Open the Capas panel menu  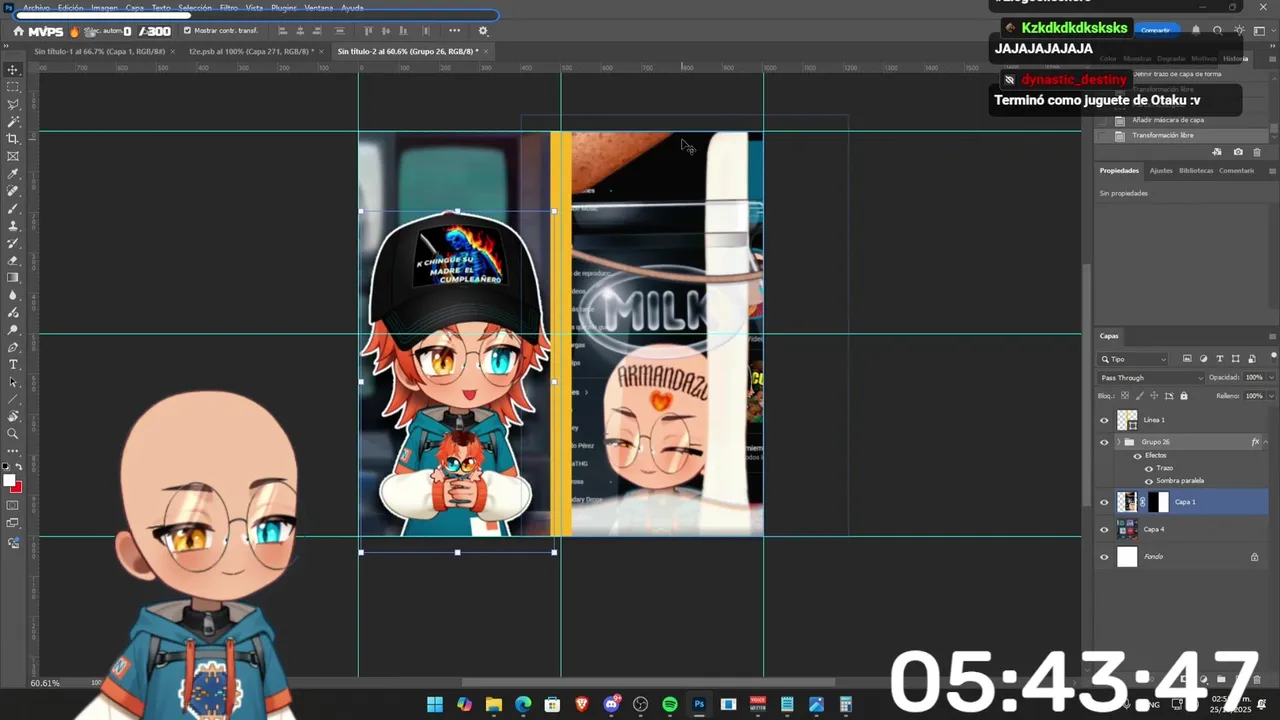[x=1272, y=336]
